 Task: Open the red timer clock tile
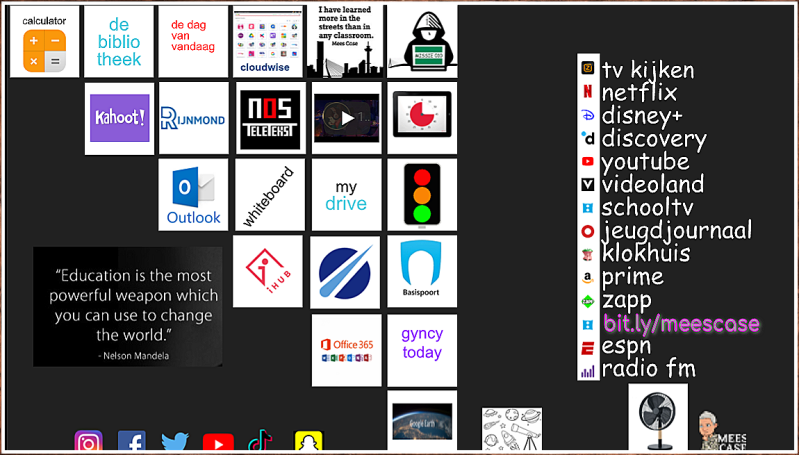point(422,118)
